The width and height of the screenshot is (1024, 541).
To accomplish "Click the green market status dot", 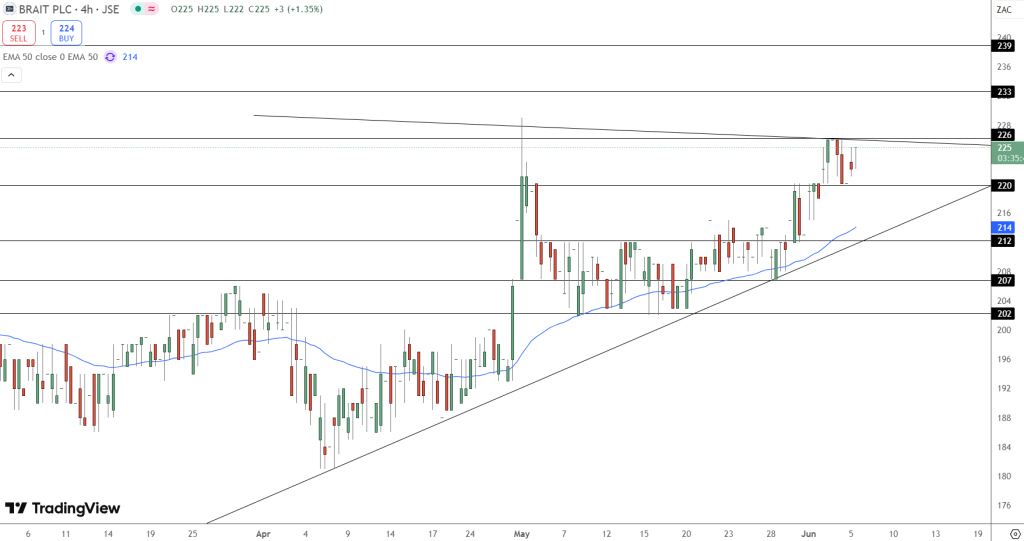I will 138,9.
